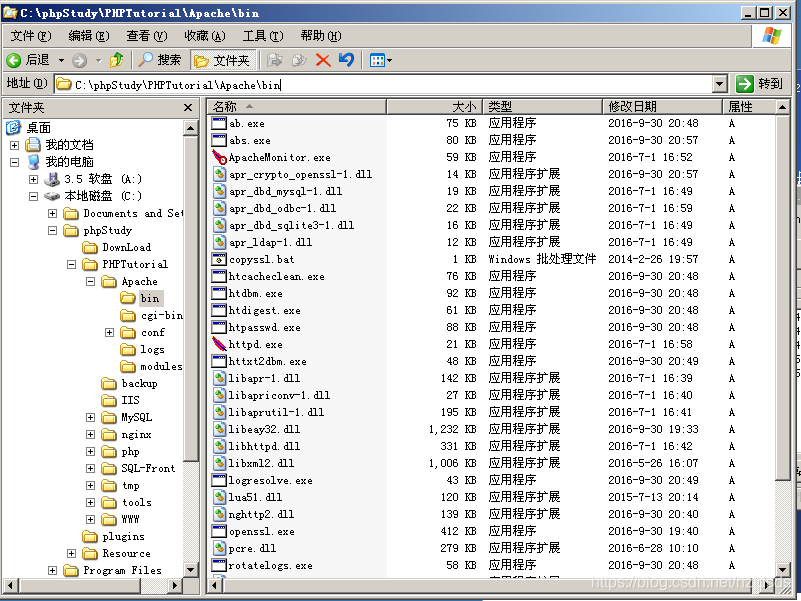
Task: Select the WWW folder in tree
Action: coord(121,519)
